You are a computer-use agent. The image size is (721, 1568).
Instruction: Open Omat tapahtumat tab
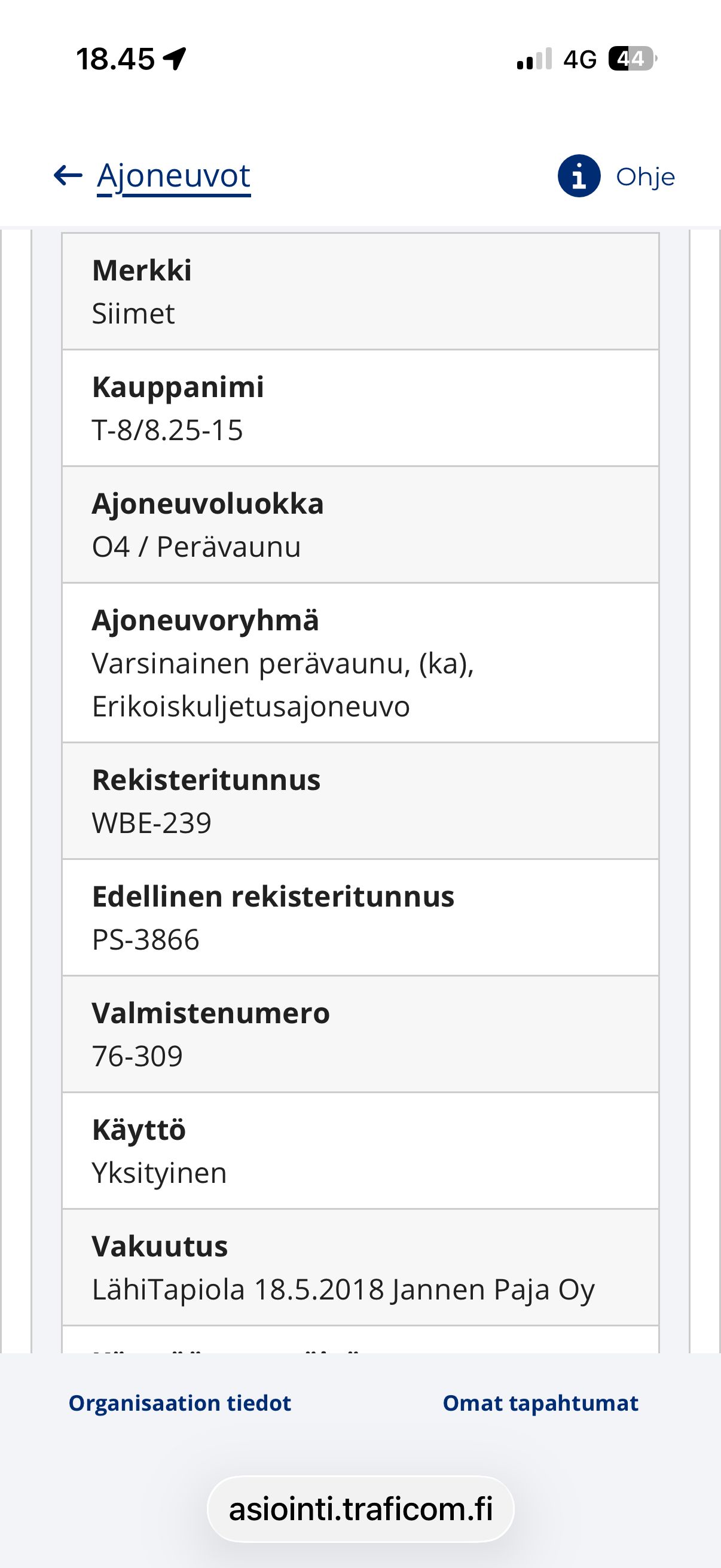coord(540,1403)
